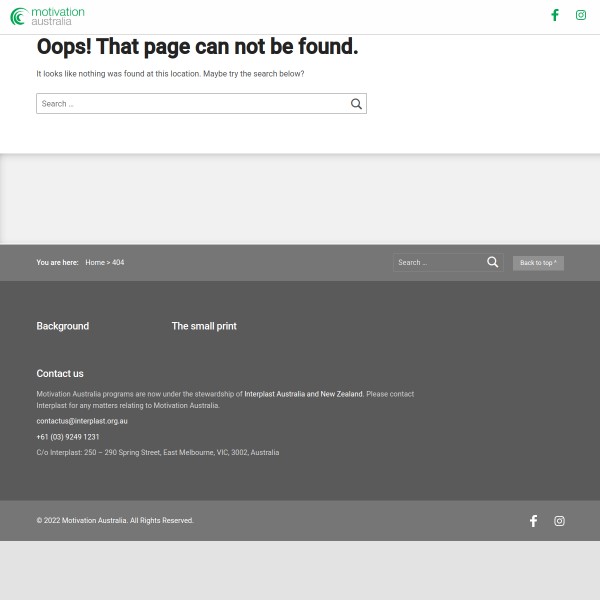Focus the search field beside Back to top
This screenshot has width=600, height=600.
coord(438,263)
